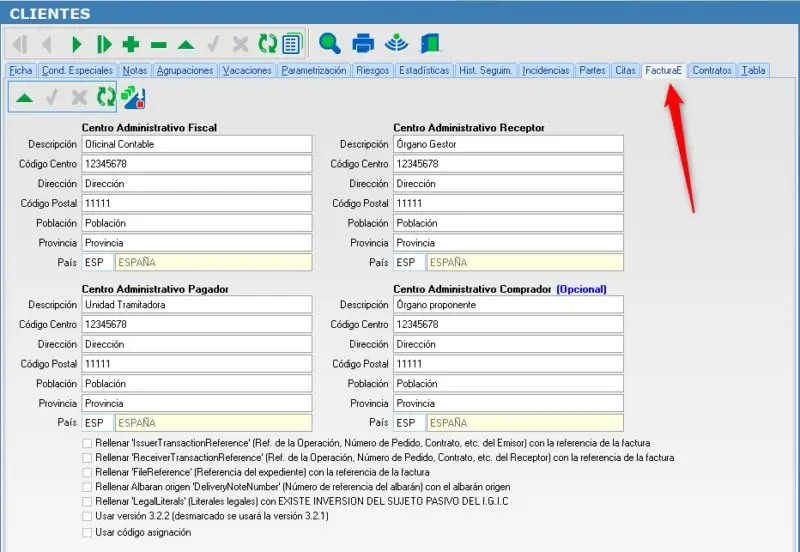
Task: Click the edit triangle in FacturaE sub-toolbar
Action: click(24, 97)
